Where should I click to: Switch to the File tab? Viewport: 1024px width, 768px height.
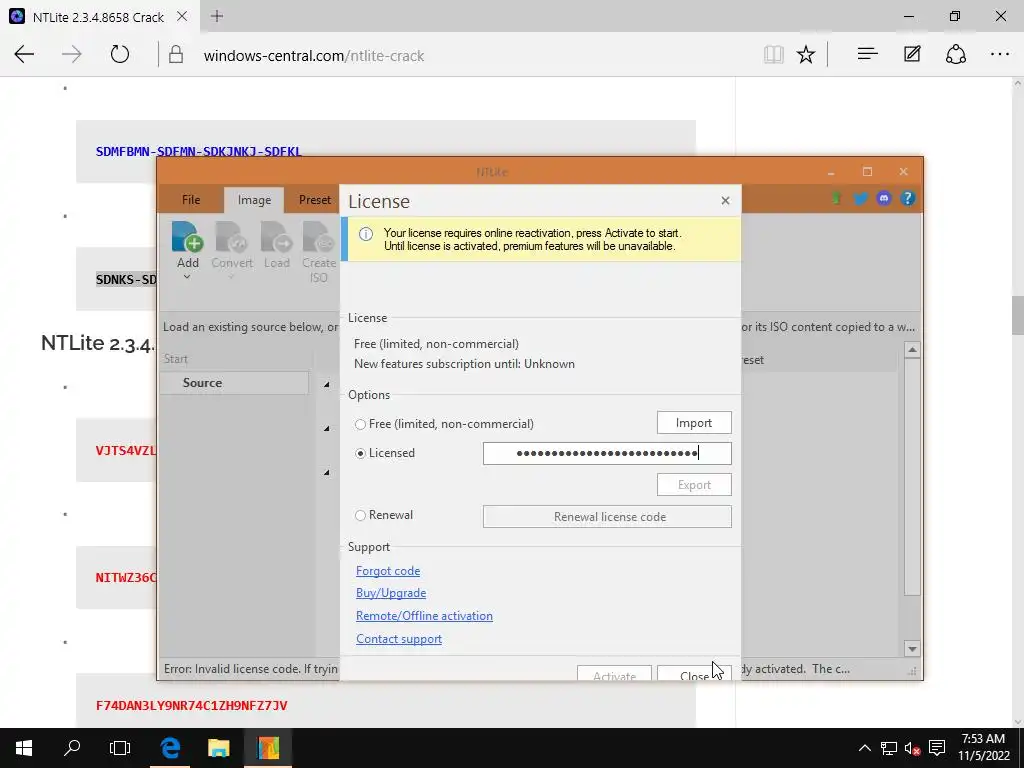tap(191, 200)
